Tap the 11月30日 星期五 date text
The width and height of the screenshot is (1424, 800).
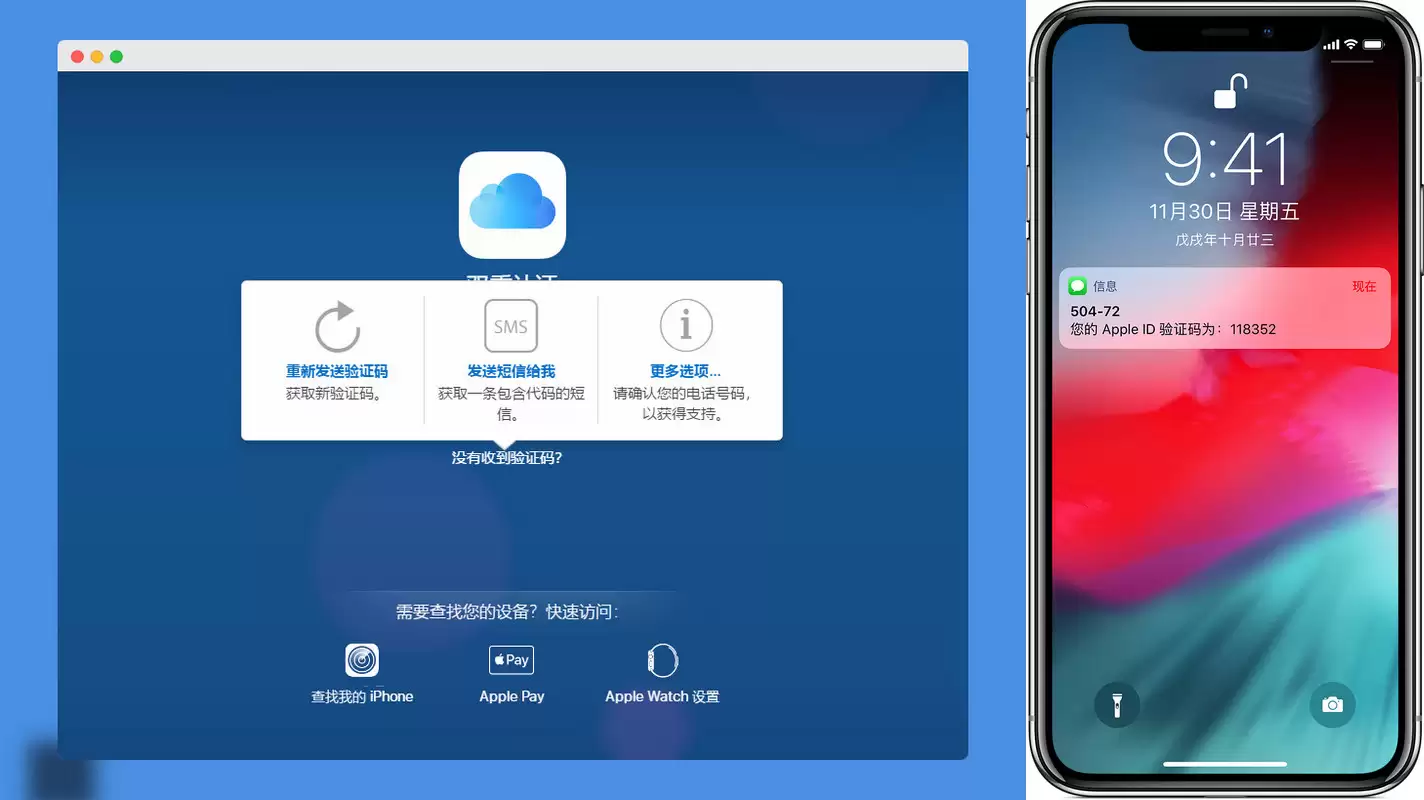tap(1225, 212)
